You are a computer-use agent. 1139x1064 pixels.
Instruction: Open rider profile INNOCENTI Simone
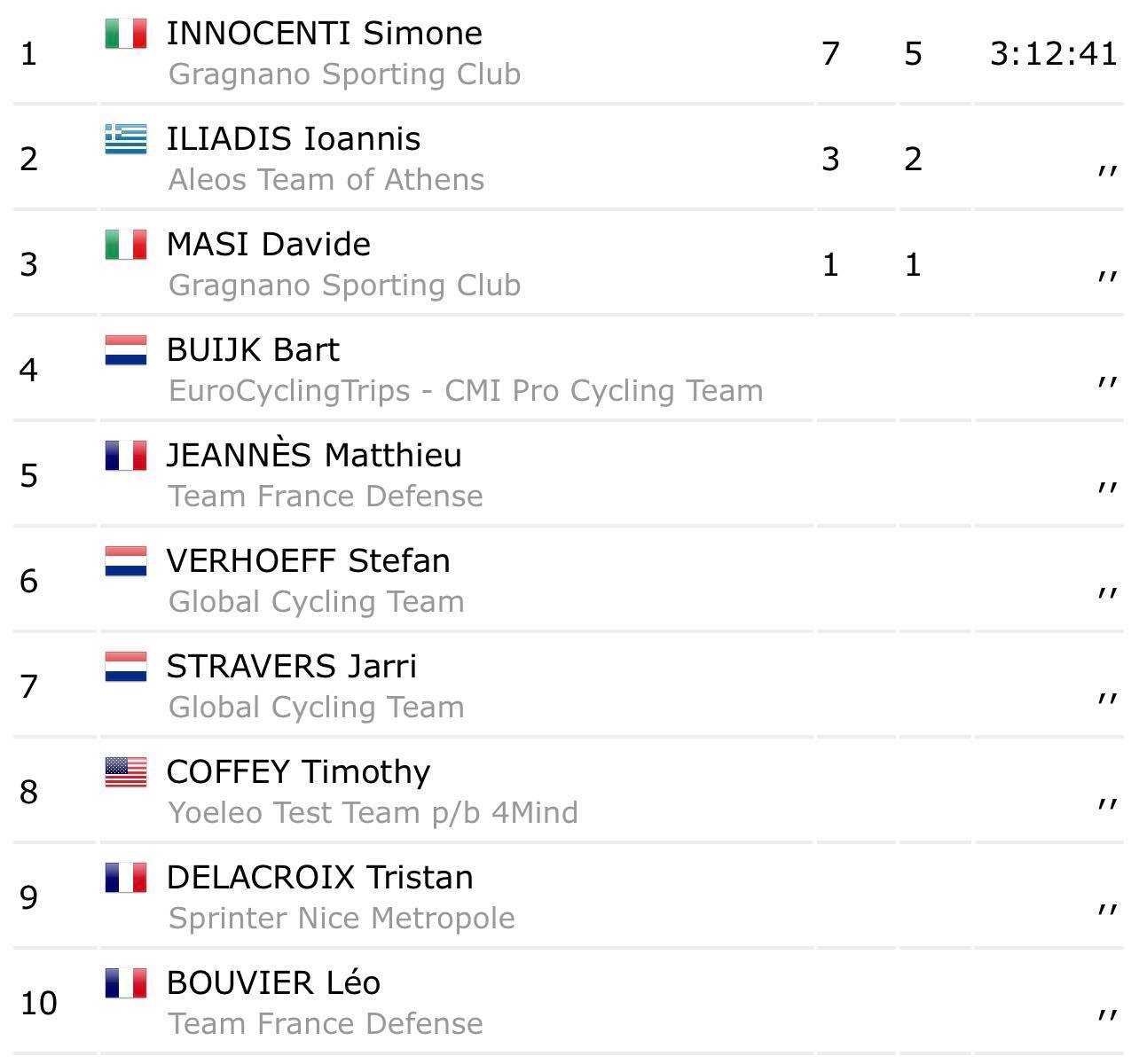tap(324, 34)
